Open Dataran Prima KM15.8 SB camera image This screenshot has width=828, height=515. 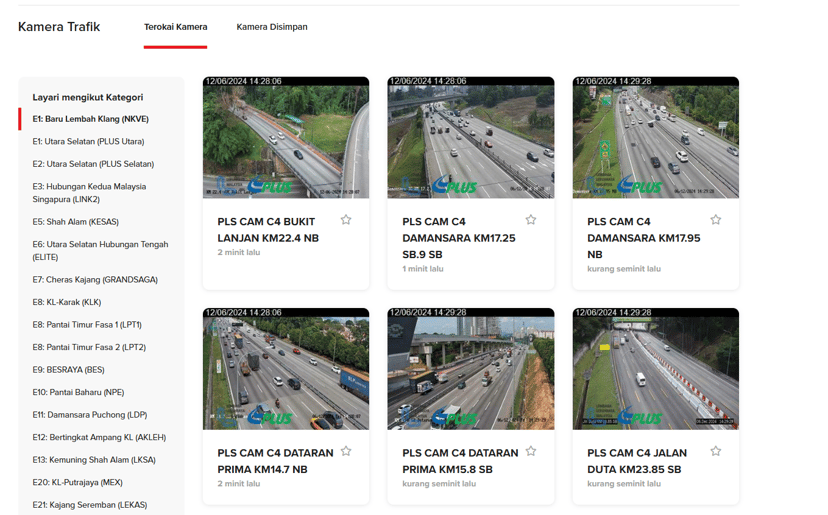[471, 369]
